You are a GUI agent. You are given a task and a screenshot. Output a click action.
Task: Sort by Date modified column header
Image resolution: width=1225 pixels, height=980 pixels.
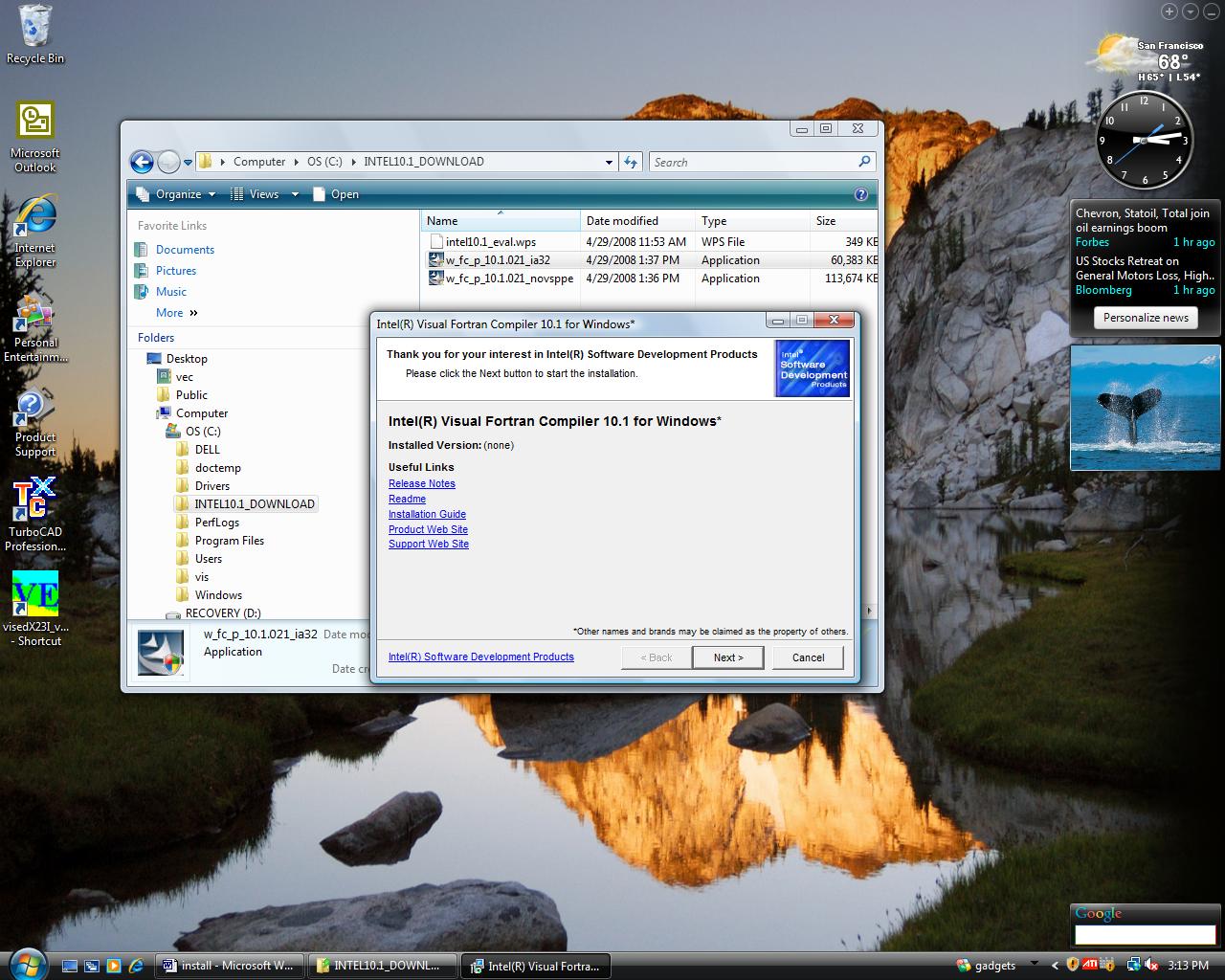637,221
